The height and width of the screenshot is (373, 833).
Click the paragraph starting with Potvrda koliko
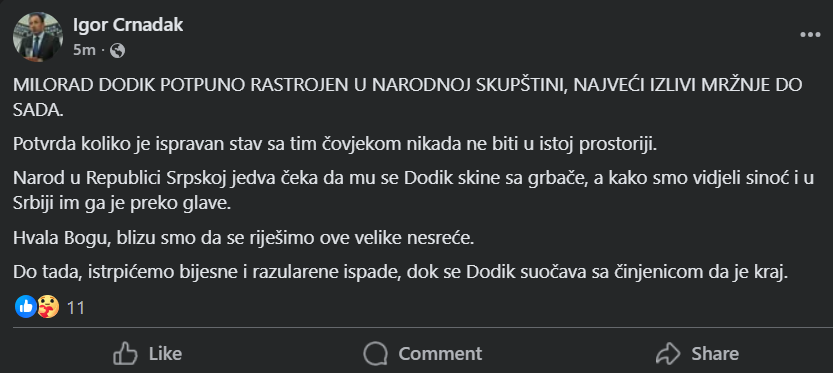(335, 145)
